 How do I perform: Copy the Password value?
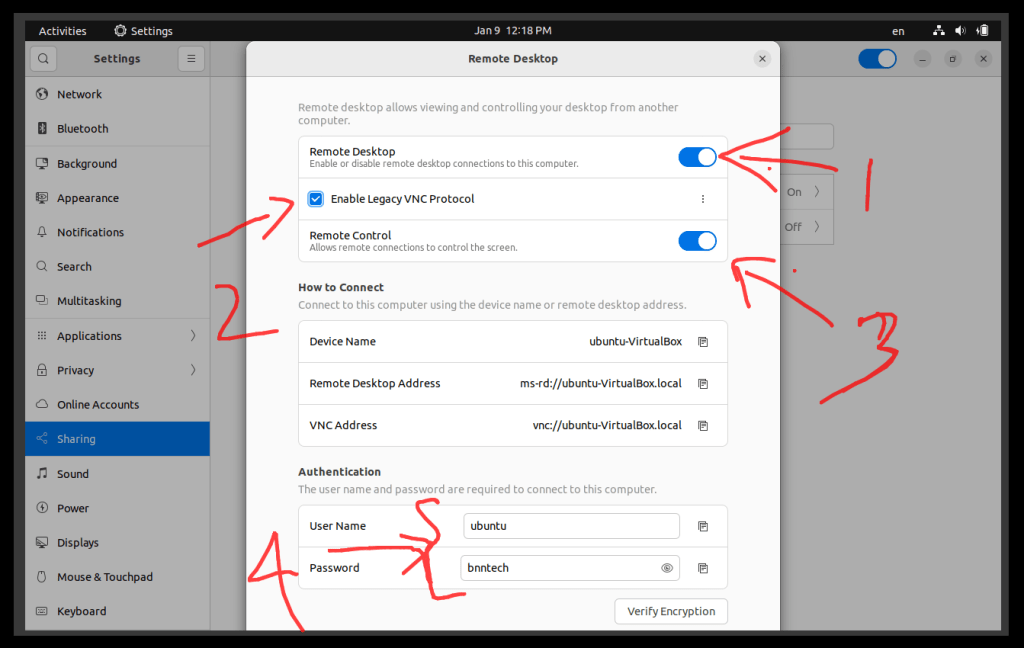point(703,568)
